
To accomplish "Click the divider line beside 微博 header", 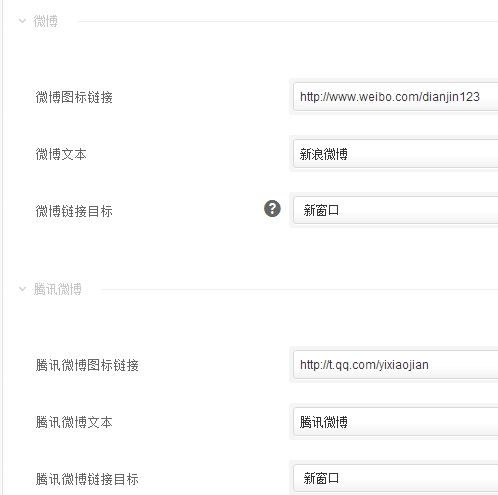I will pyautogui.click(x=288, y=21).
